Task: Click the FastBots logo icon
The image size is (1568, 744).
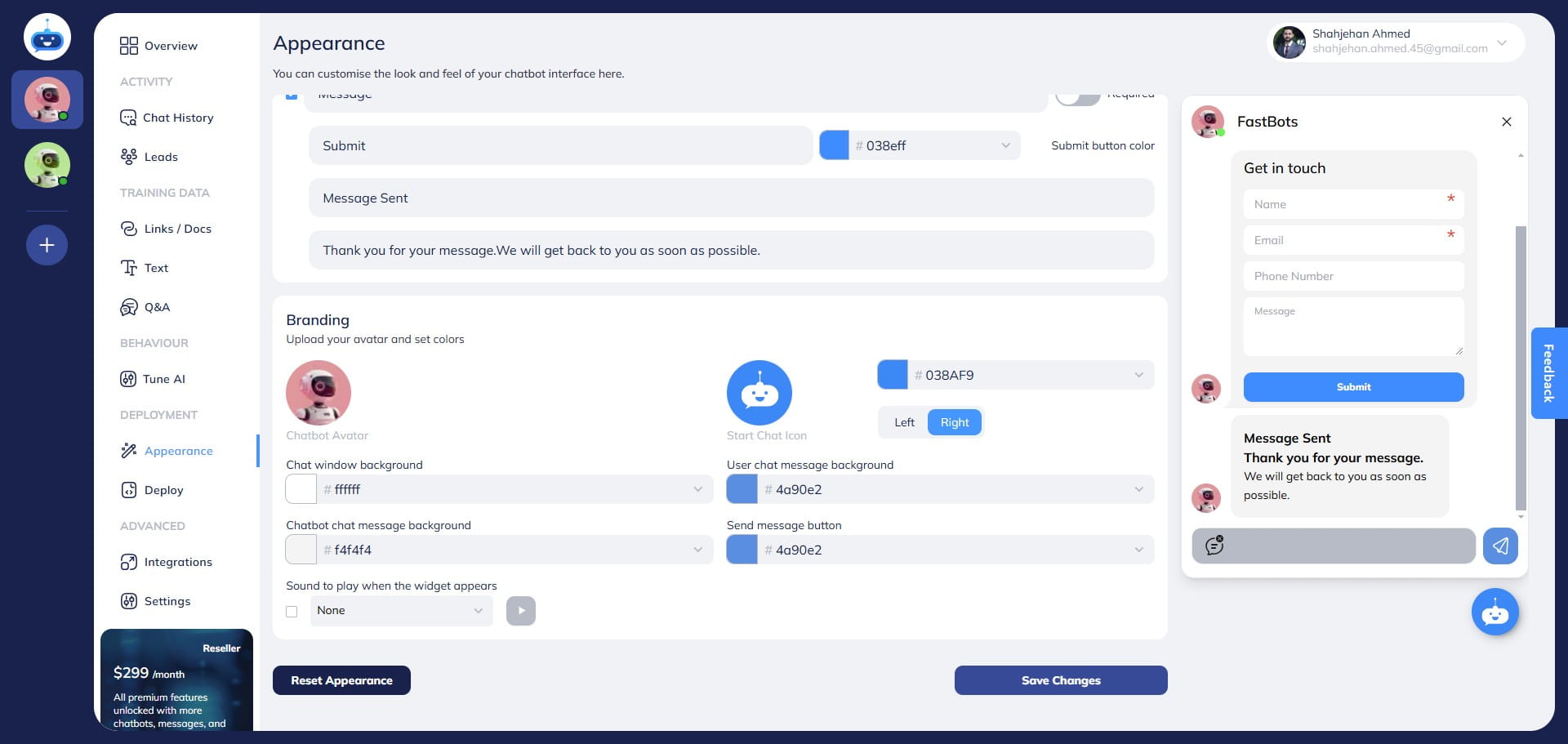Action: 47,38
